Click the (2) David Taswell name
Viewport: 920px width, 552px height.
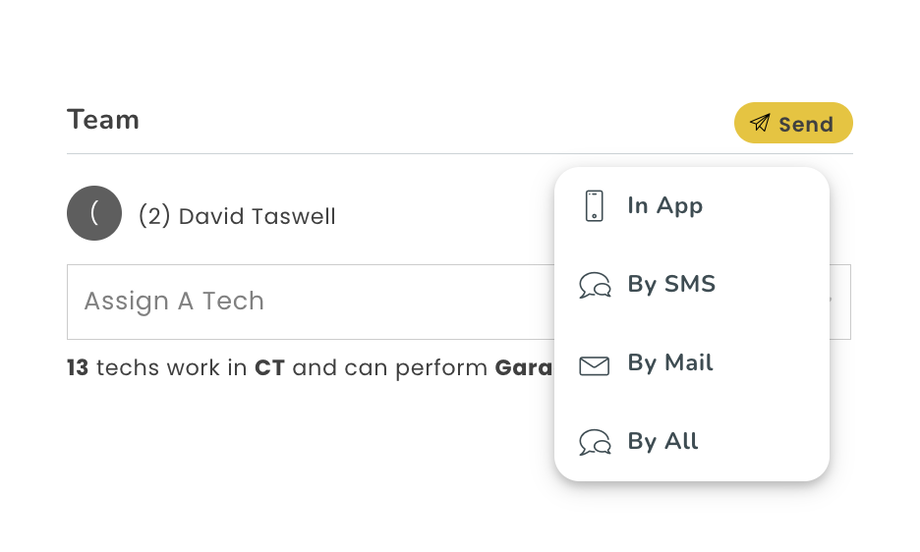click(237, 216)
